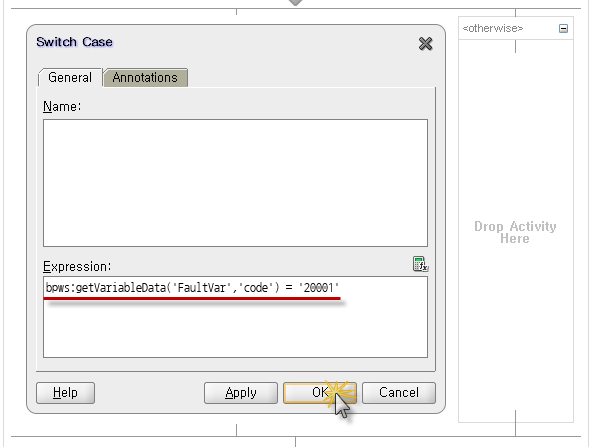
Task: Select the General tab
Action: click(70, 77)
